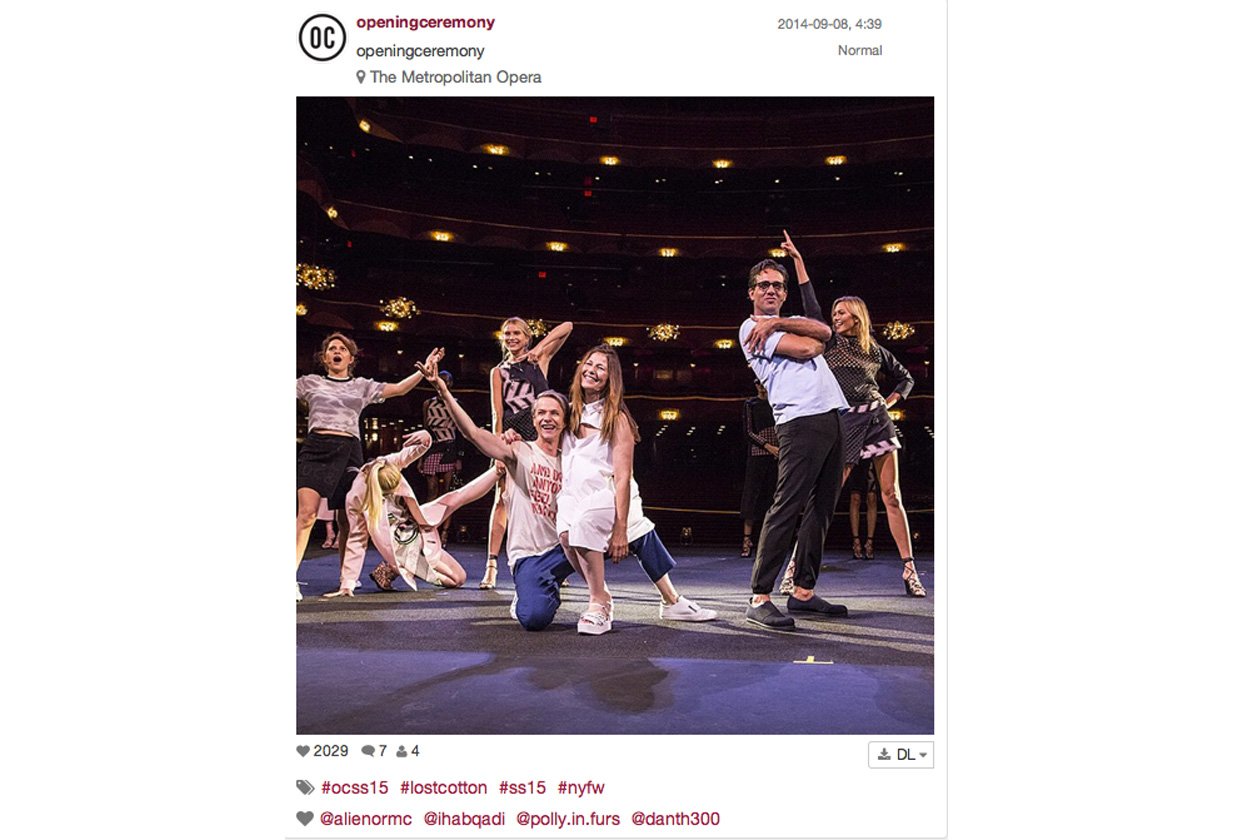This screenshot has width=1260, height=840.
Task: Open @danth300 profile
Action: [675, 819]
